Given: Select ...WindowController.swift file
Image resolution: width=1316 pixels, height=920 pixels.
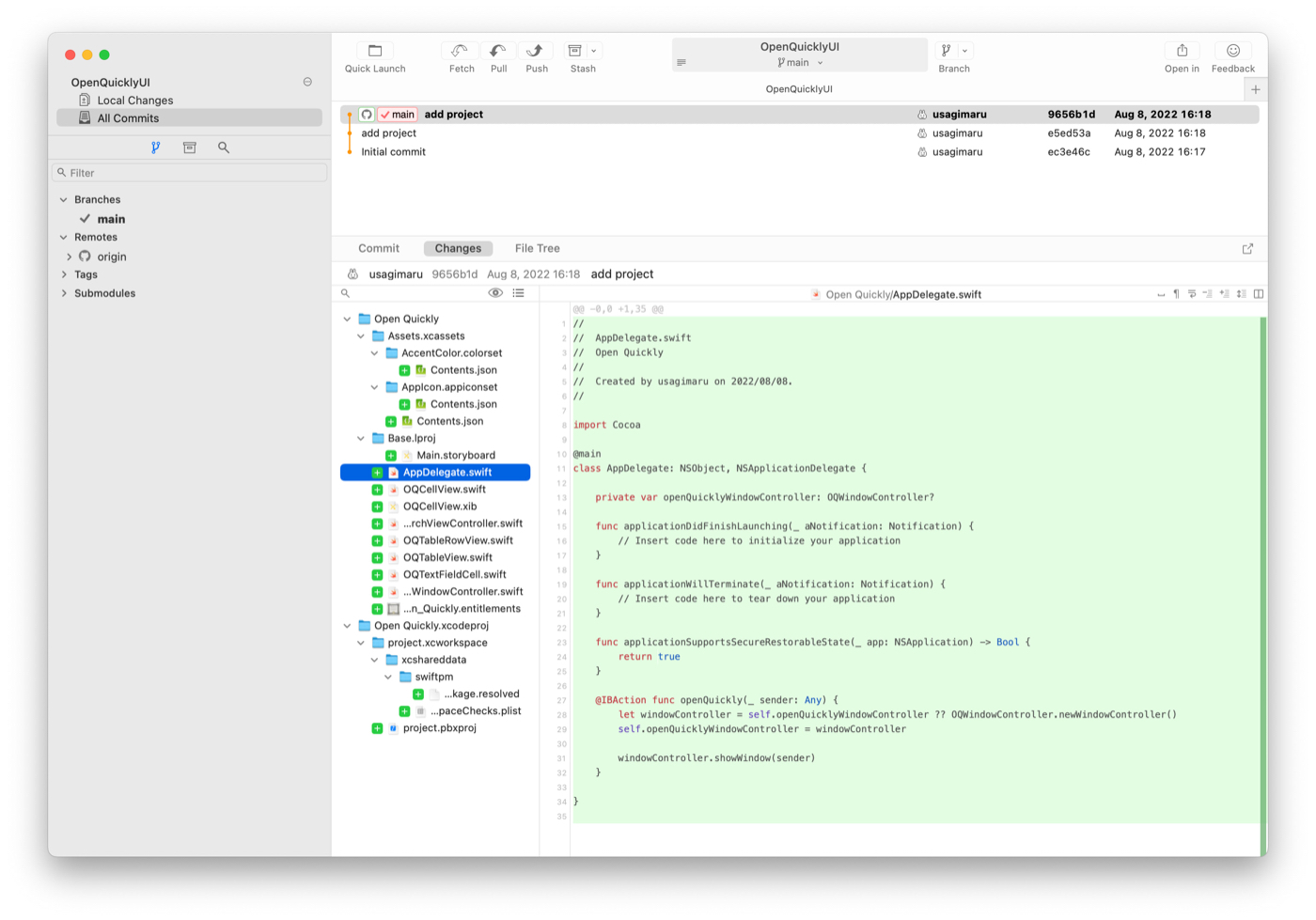Looking at the screenshot, I should pos(462,592).
